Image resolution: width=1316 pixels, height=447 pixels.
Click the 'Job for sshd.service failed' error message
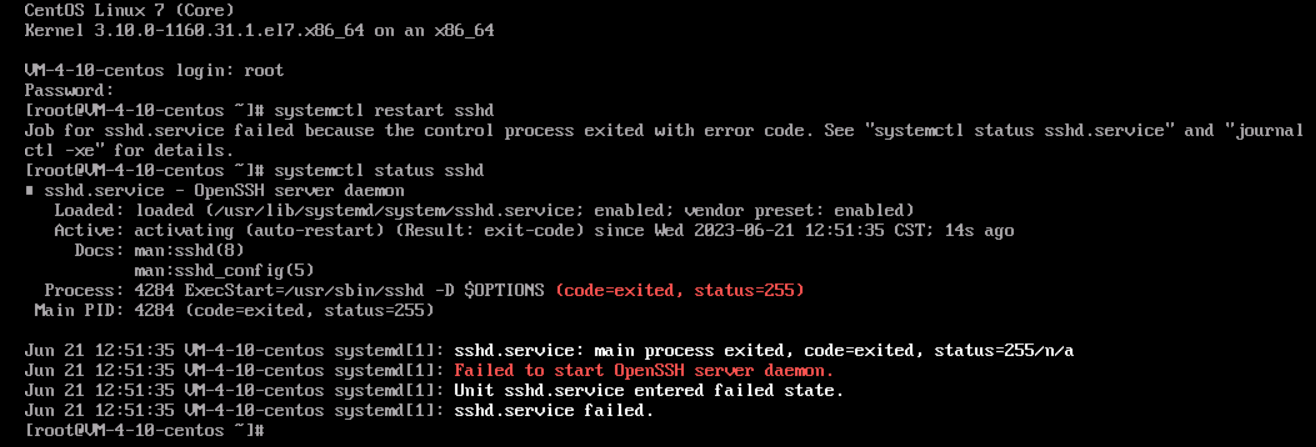click(x=664, y=140)
